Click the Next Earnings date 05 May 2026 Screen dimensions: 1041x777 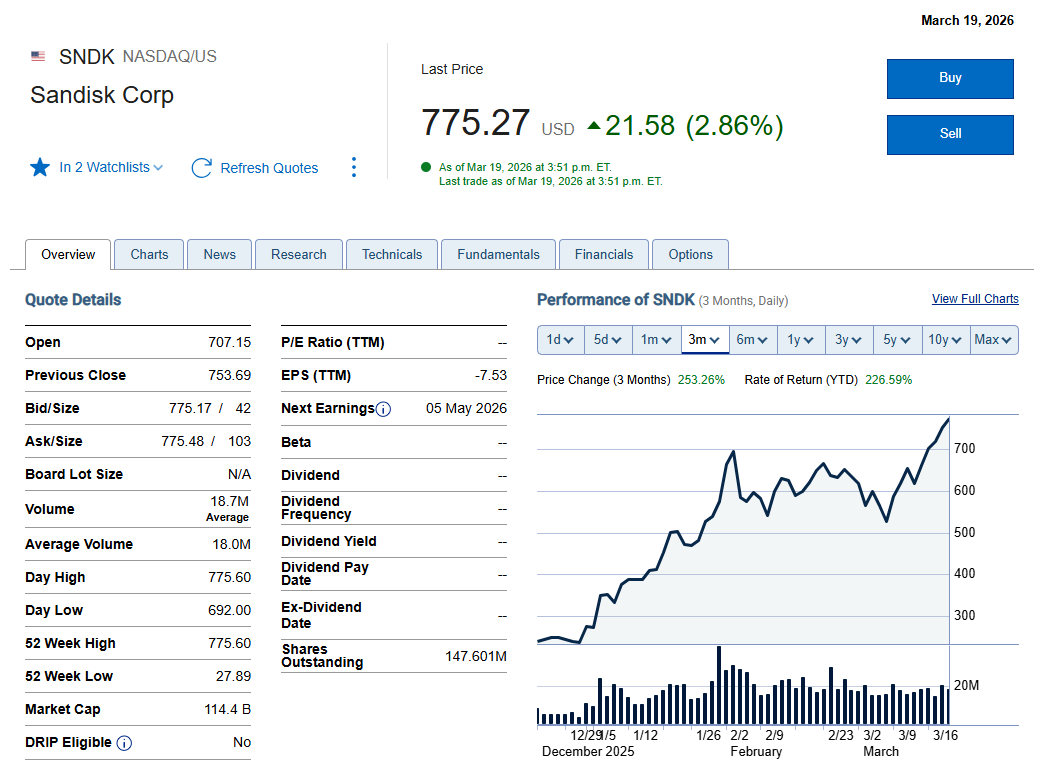(466, 408)
